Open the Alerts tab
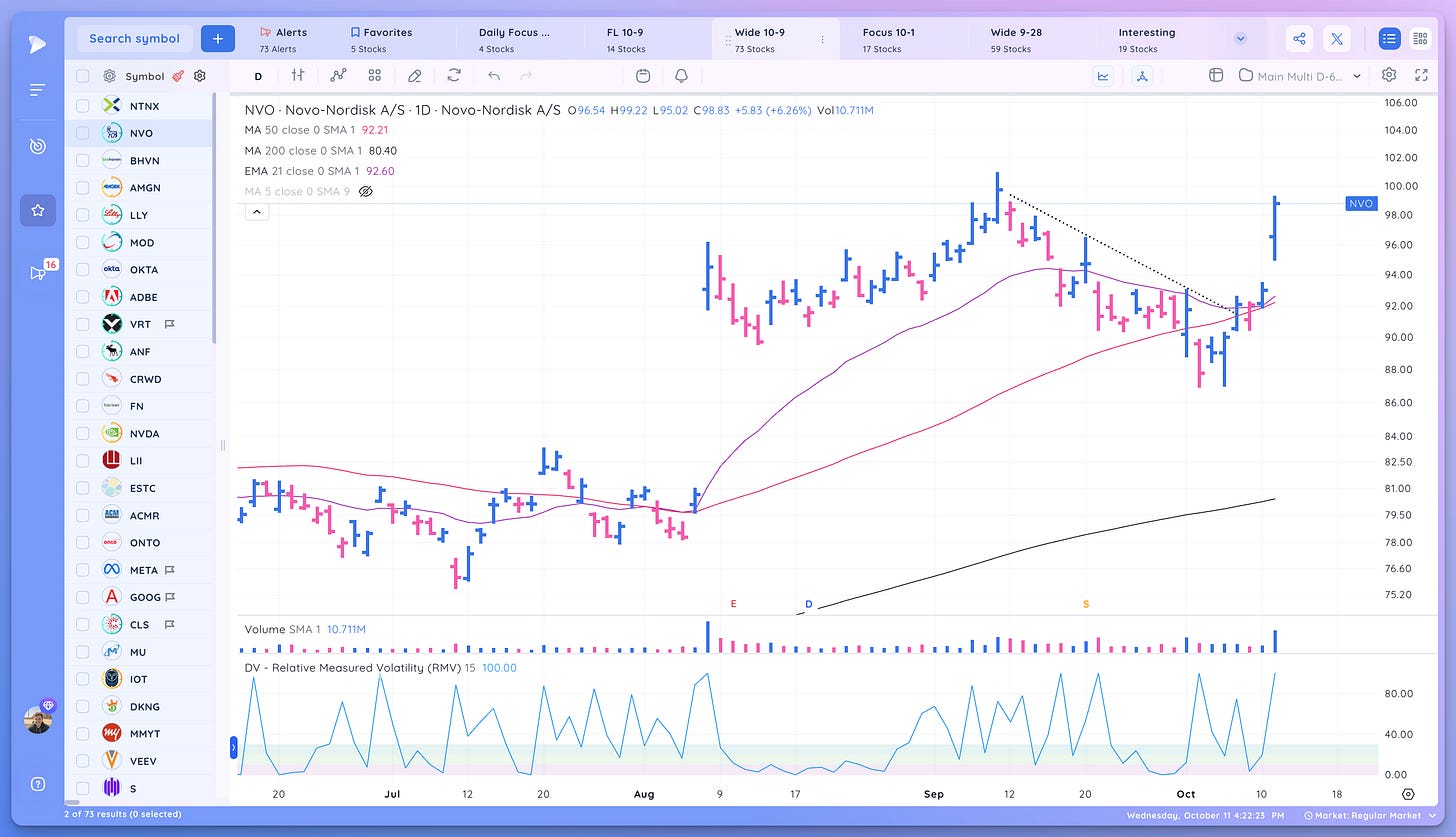 point(283,39)
